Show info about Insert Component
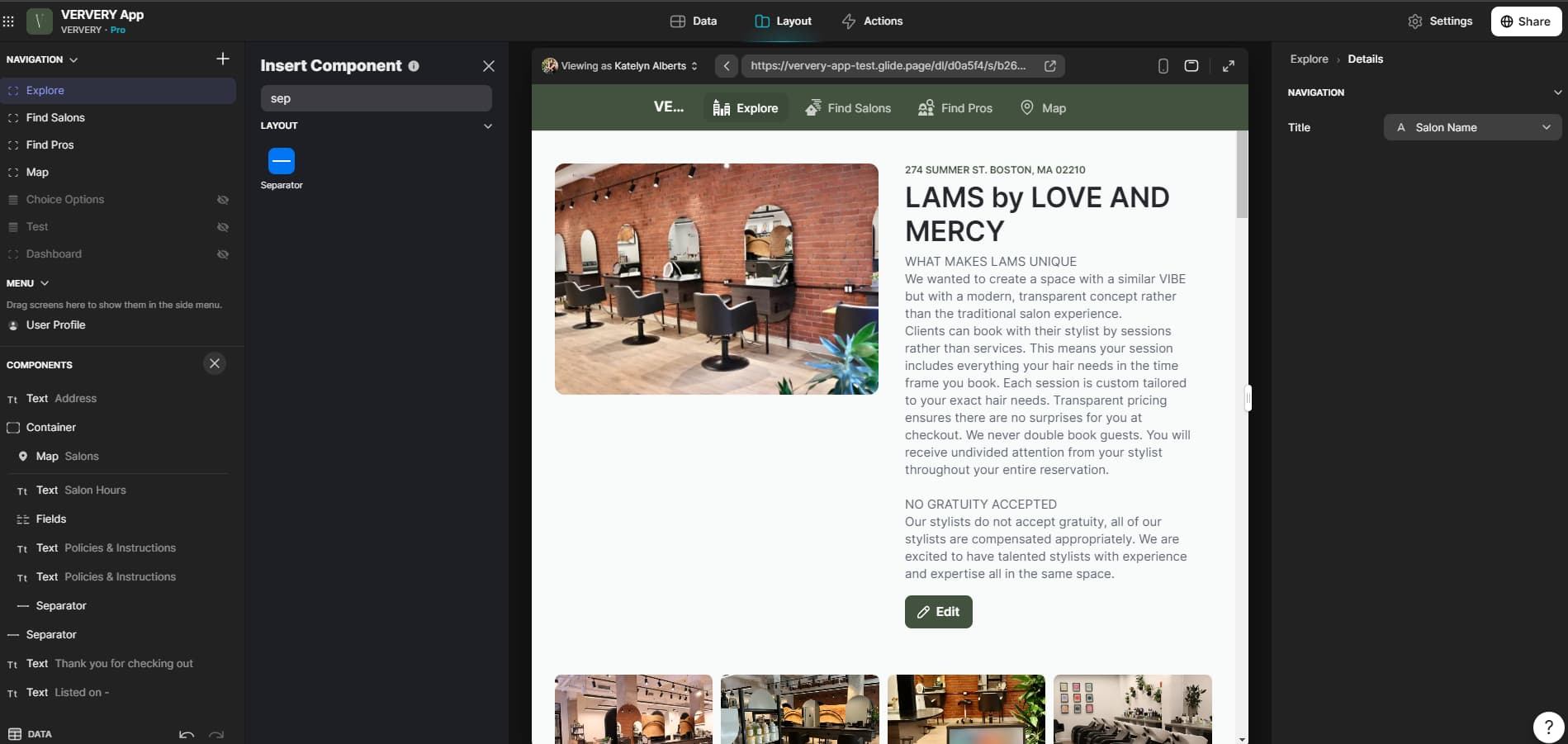 tap(414, 66)
